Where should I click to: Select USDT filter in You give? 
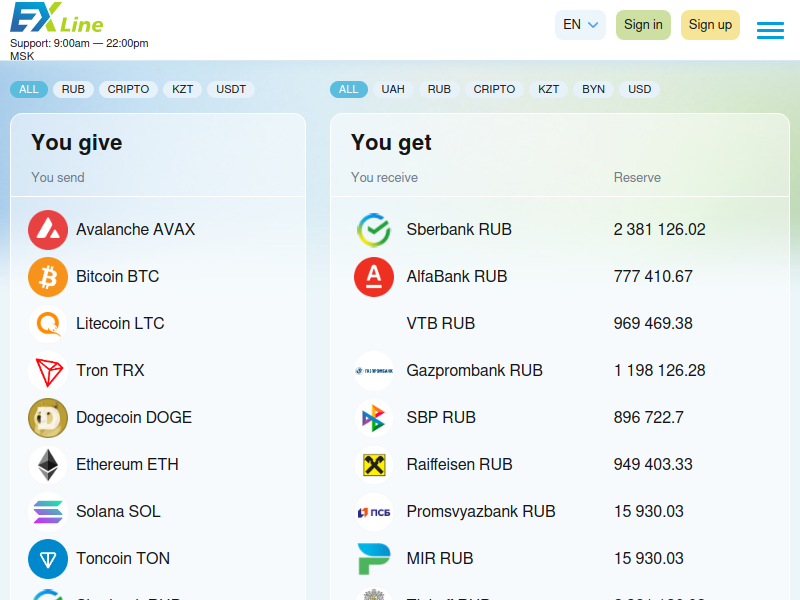[x=231, y=89]
